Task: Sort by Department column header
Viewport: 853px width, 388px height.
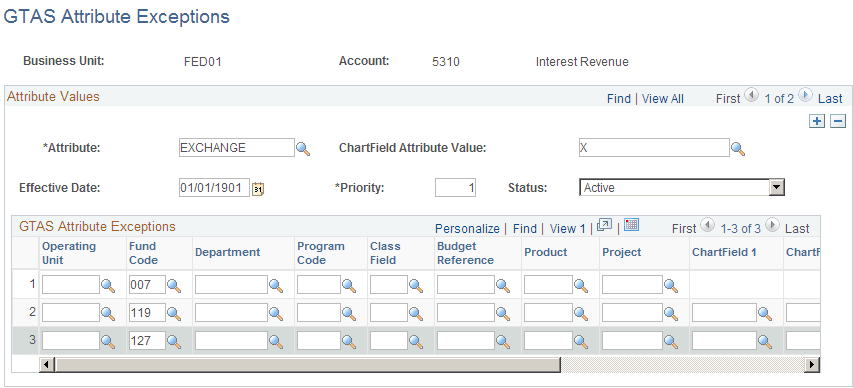Action: (x=227, y=252)
